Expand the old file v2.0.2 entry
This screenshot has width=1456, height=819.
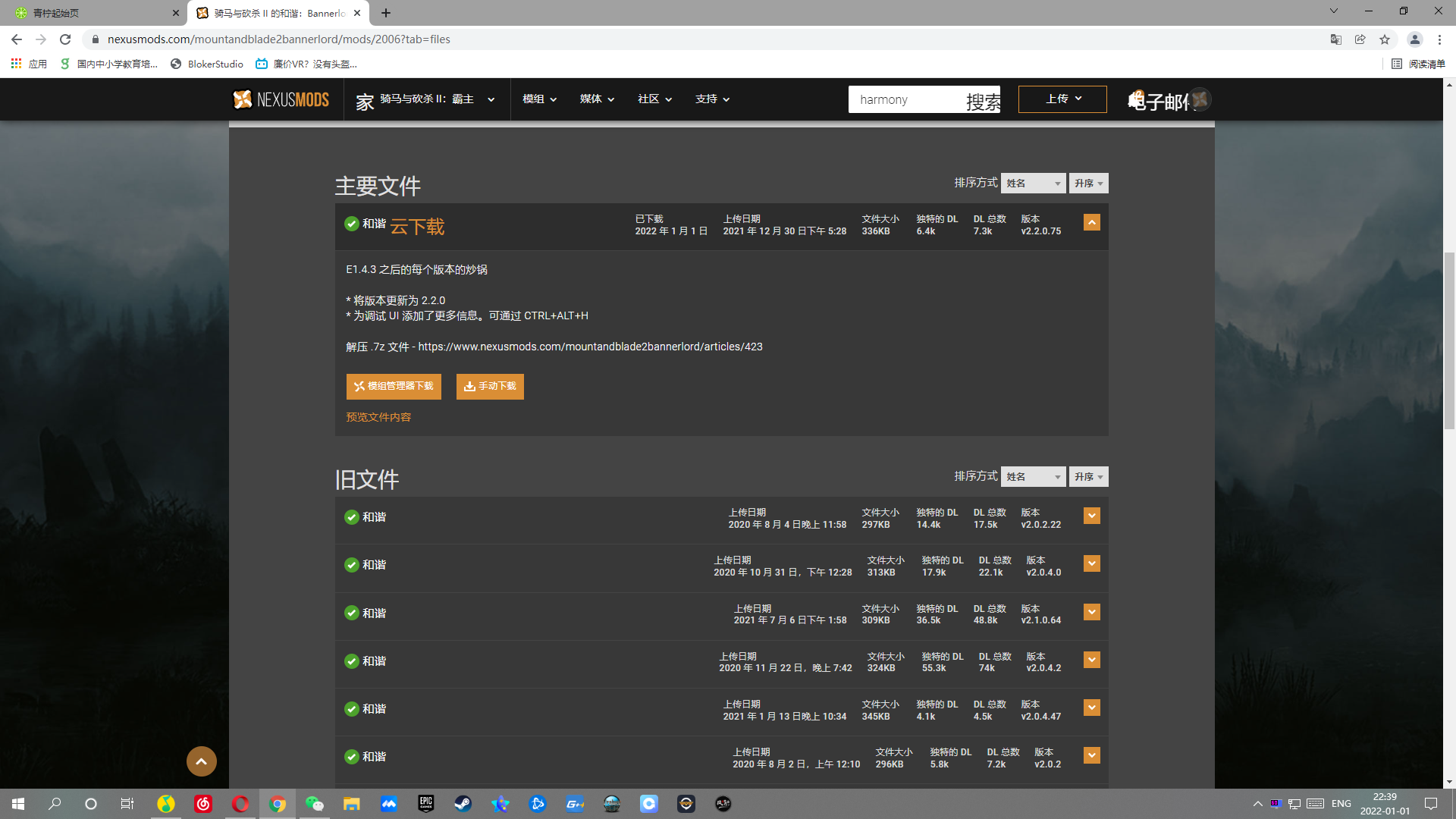point(1092,755)
